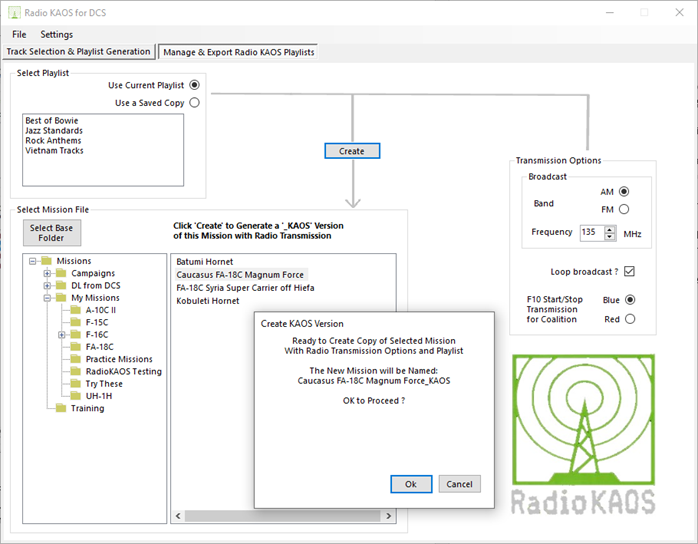Viewport: 698px width, 544px height.
Task: Increase frequency with the up spinner arrow
Action: tap(609, 229)
